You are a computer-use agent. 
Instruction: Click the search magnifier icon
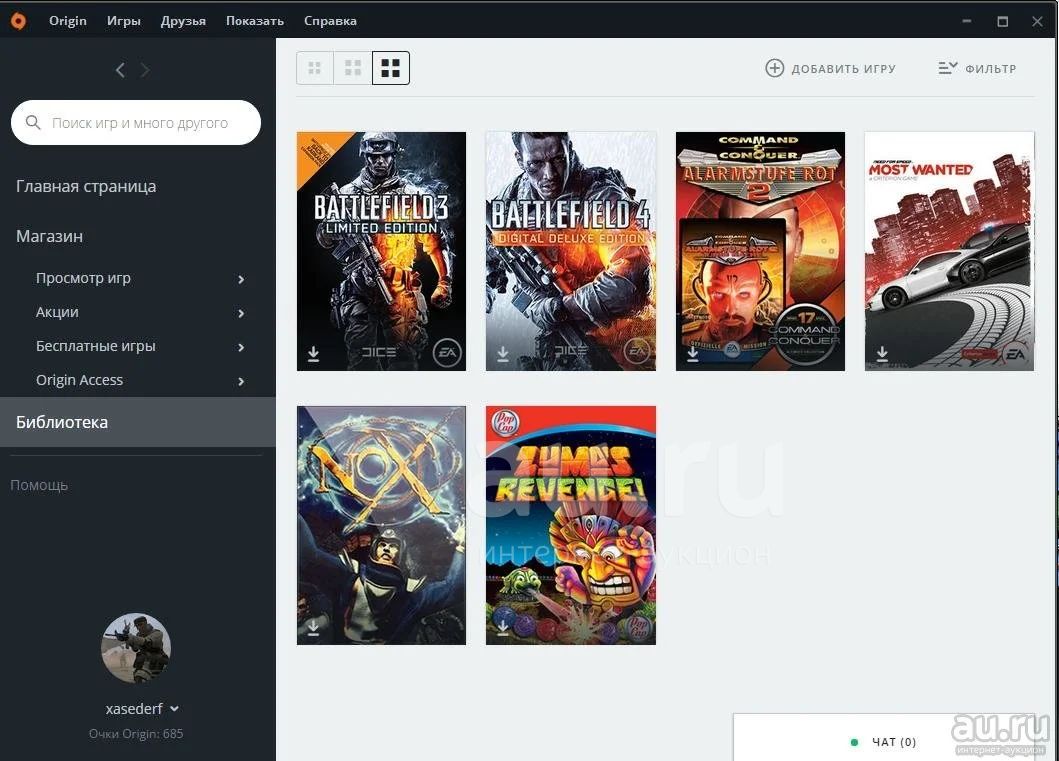tap(33, 122)
